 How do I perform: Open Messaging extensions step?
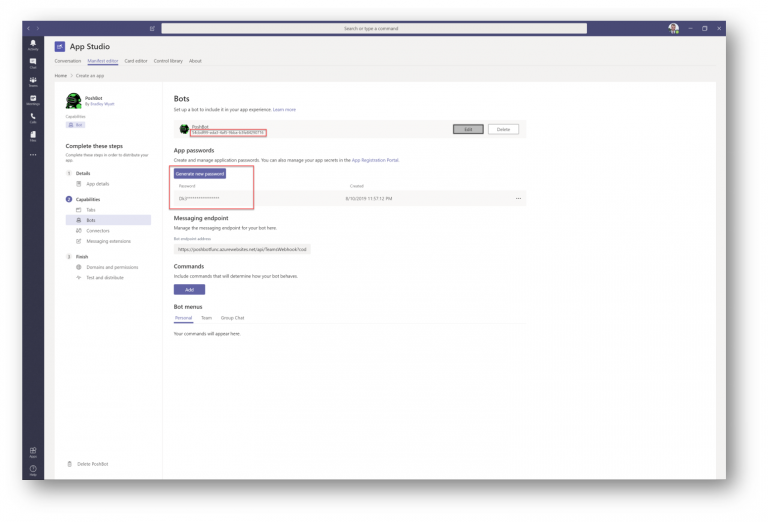109,241
